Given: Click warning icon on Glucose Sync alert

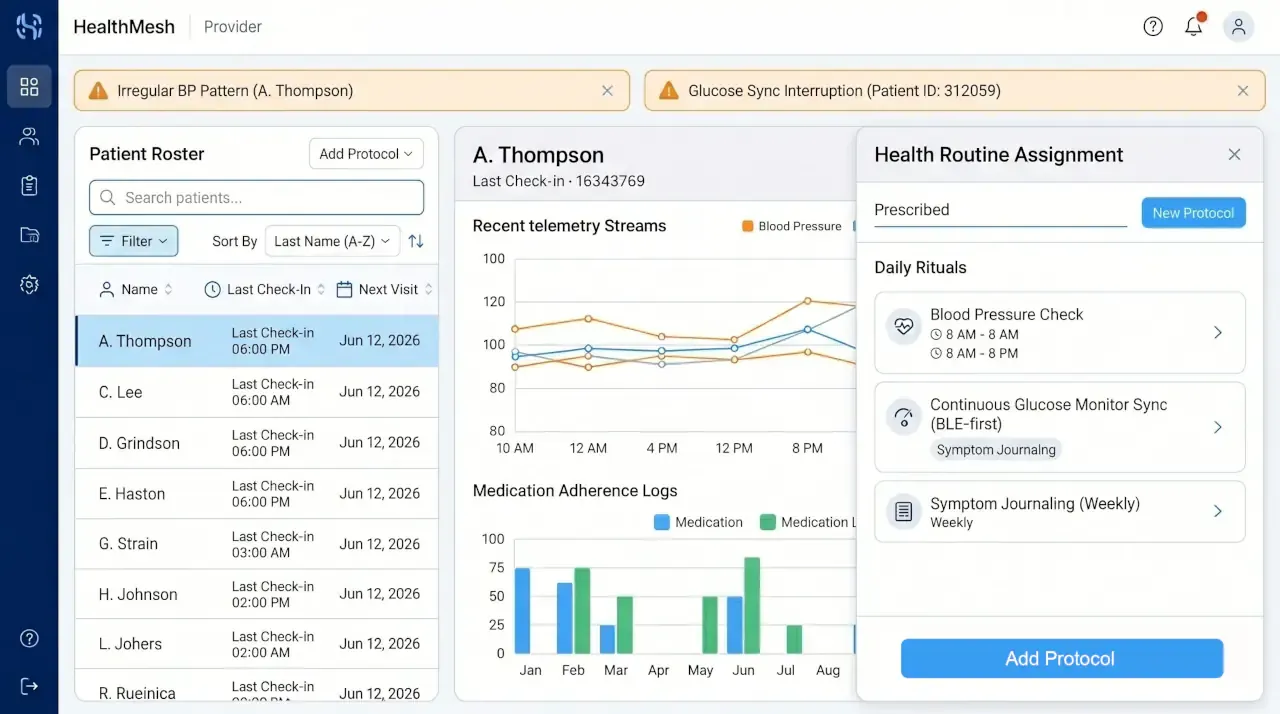Looking at the screenshot, I should [668, 91].
